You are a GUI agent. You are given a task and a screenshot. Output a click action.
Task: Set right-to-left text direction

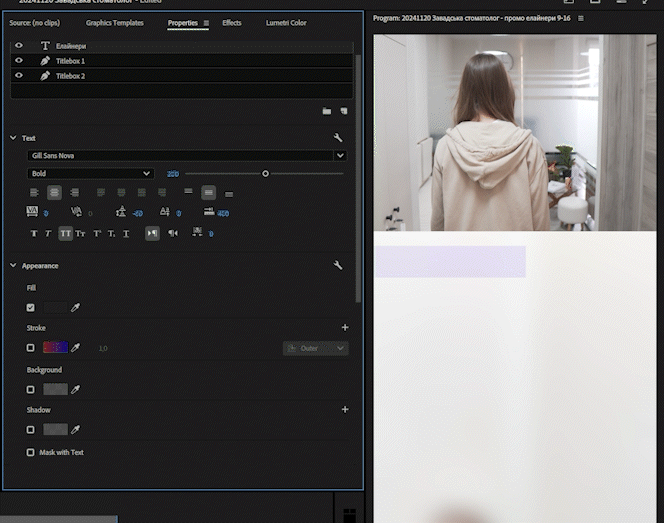pyautogui.click(x=173, y=233)
